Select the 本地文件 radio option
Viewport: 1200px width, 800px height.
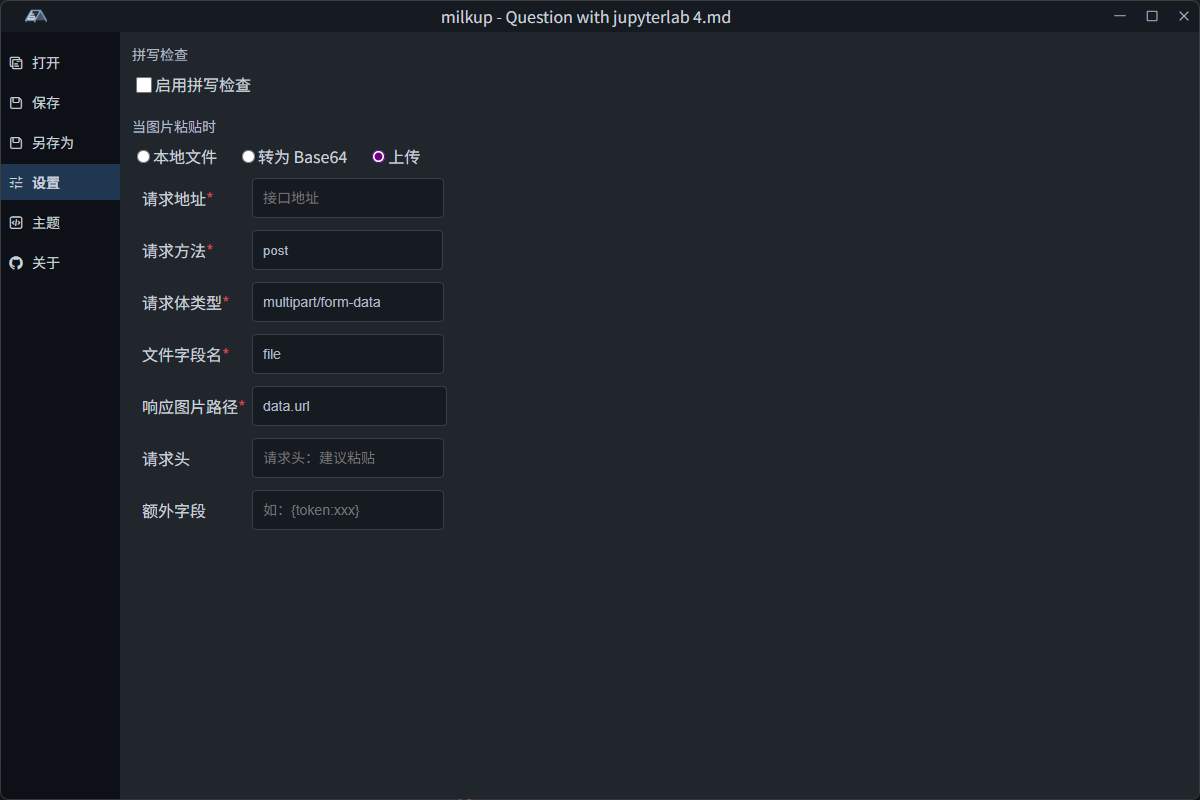[x=143, y=157]
